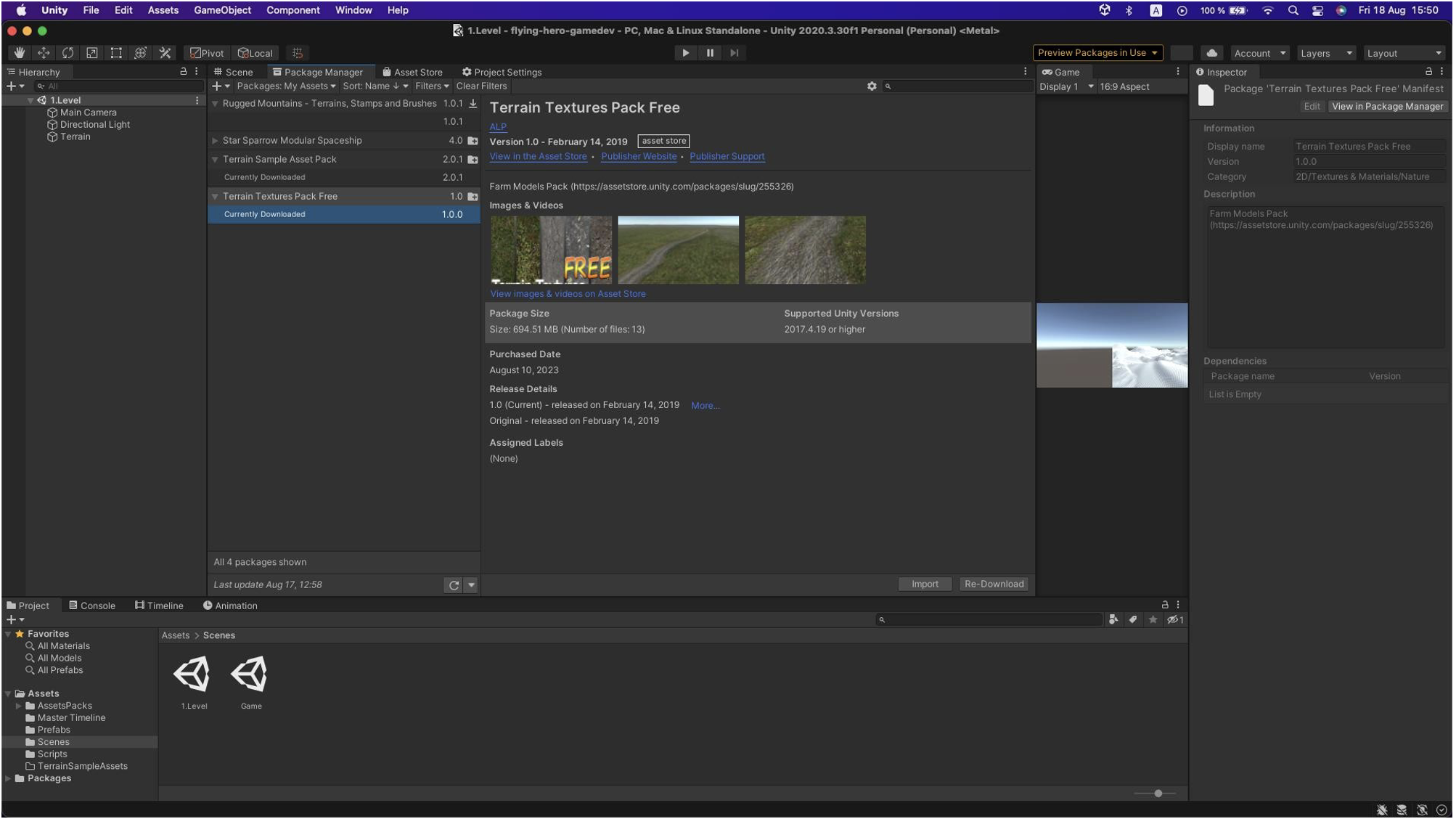
Task: Download Rugged Mountains package icon
Action: tap(473, 104)
